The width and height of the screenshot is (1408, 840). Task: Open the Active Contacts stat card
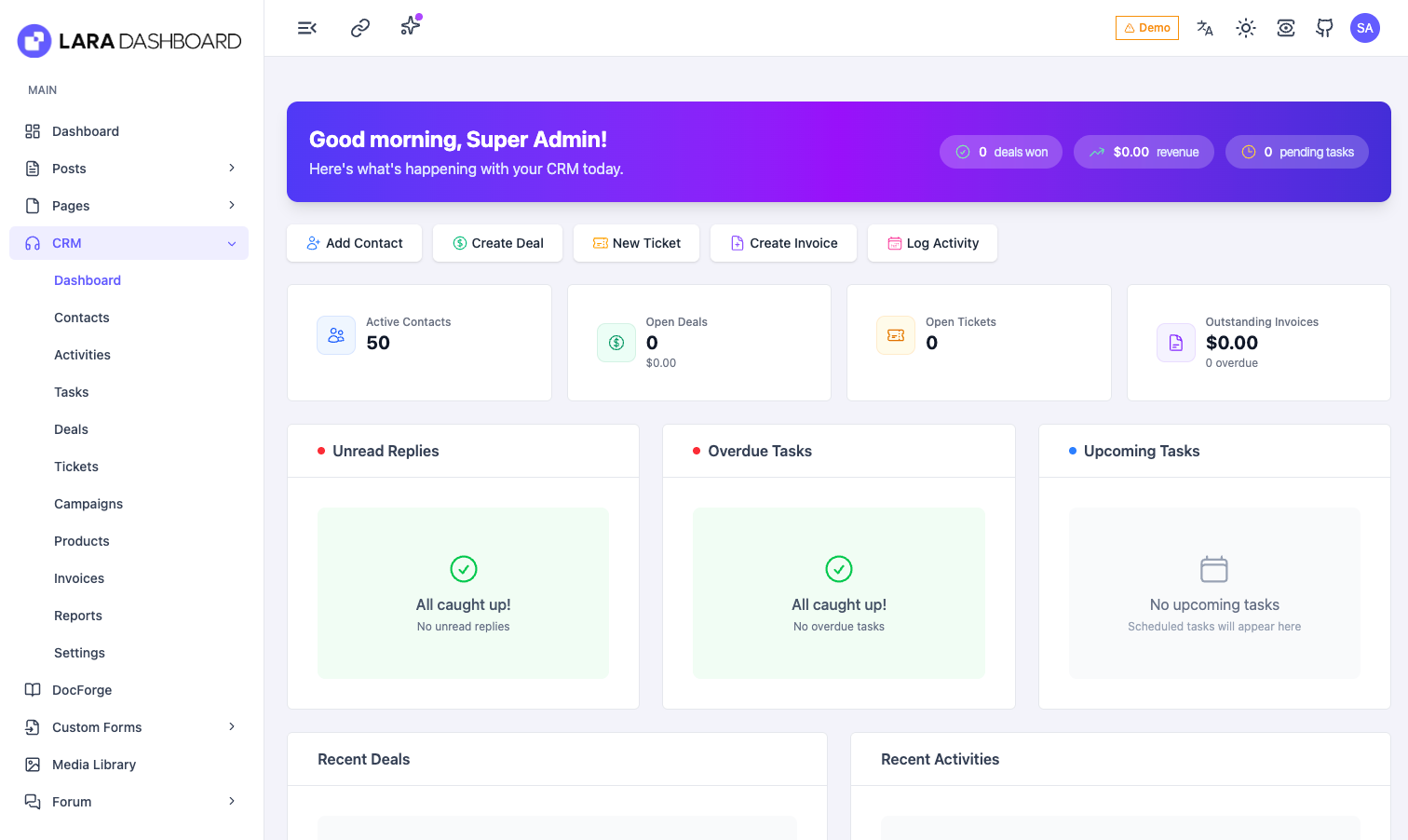click(x=419, y=342)
